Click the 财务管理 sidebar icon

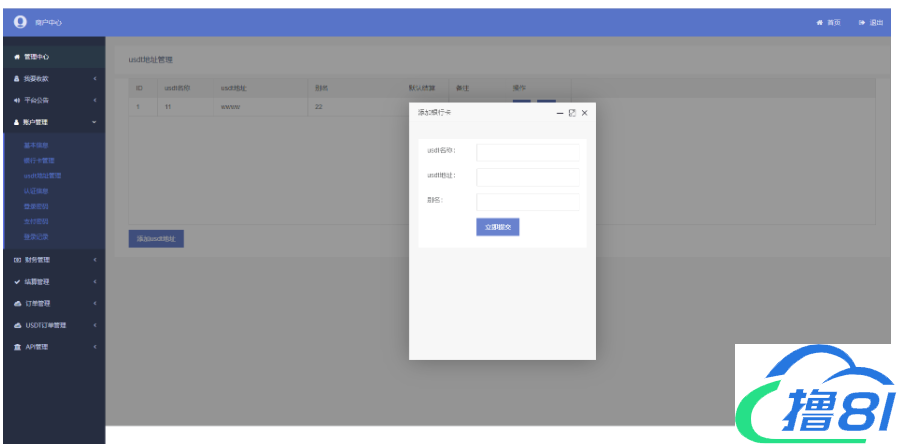click(x=17, y=260)
